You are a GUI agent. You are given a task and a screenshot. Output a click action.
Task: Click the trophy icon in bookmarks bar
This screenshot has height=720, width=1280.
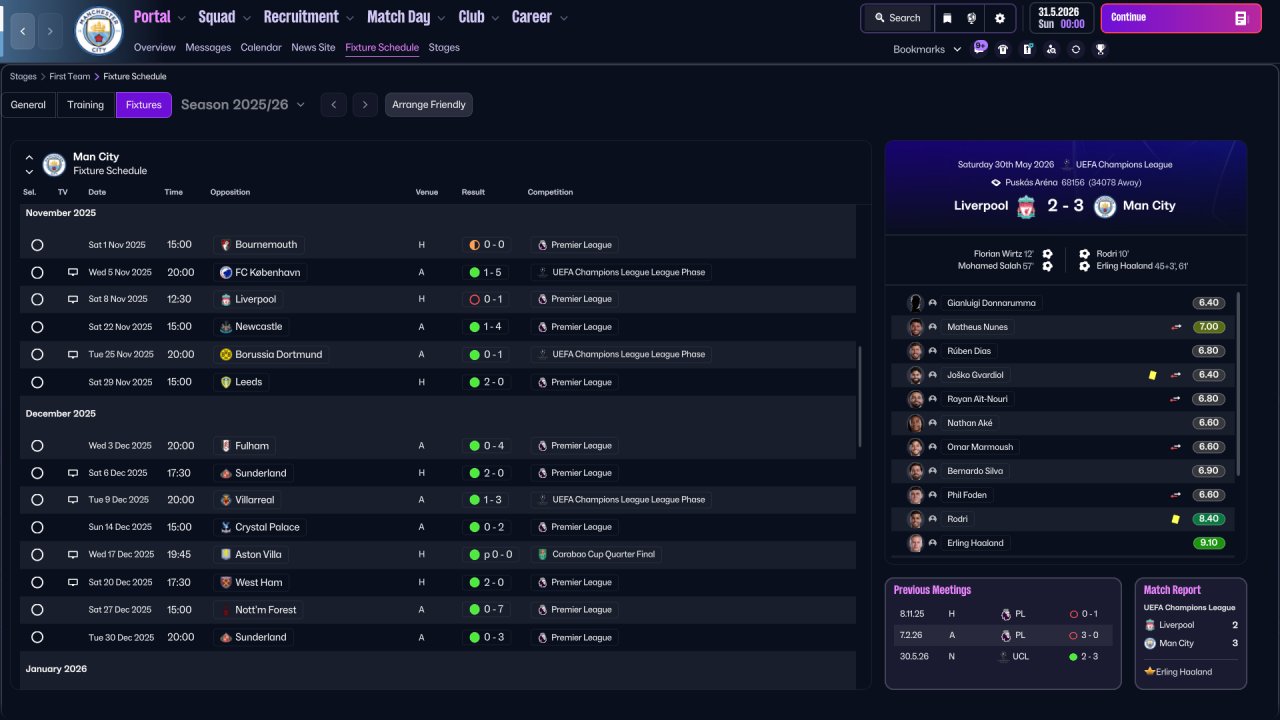click(x=1100, y=49)
